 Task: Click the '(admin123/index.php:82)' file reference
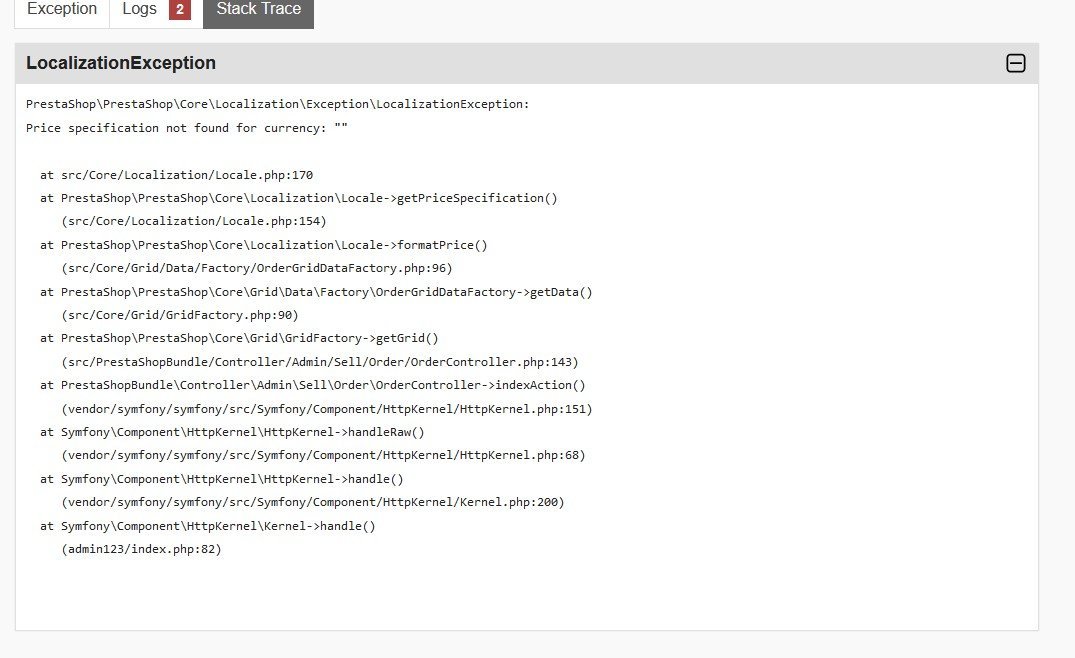[x=141, y=549]
